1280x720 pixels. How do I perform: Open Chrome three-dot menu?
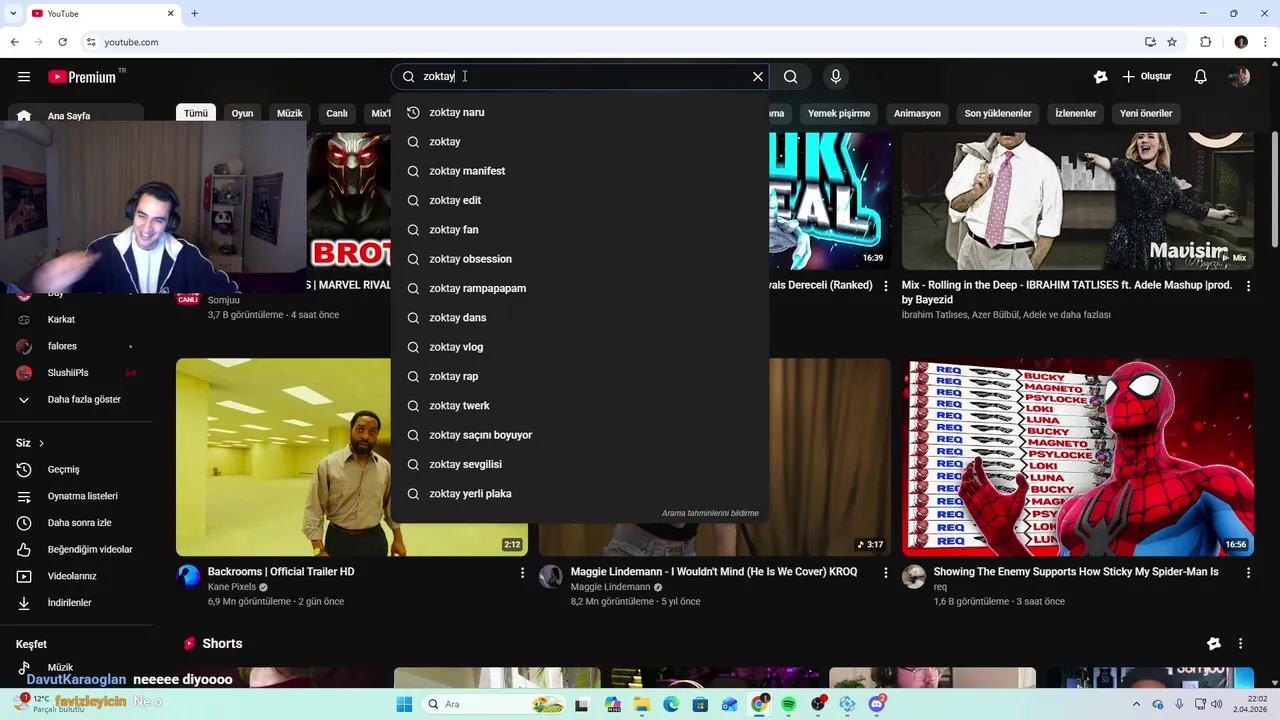(x=1265, y=42)
